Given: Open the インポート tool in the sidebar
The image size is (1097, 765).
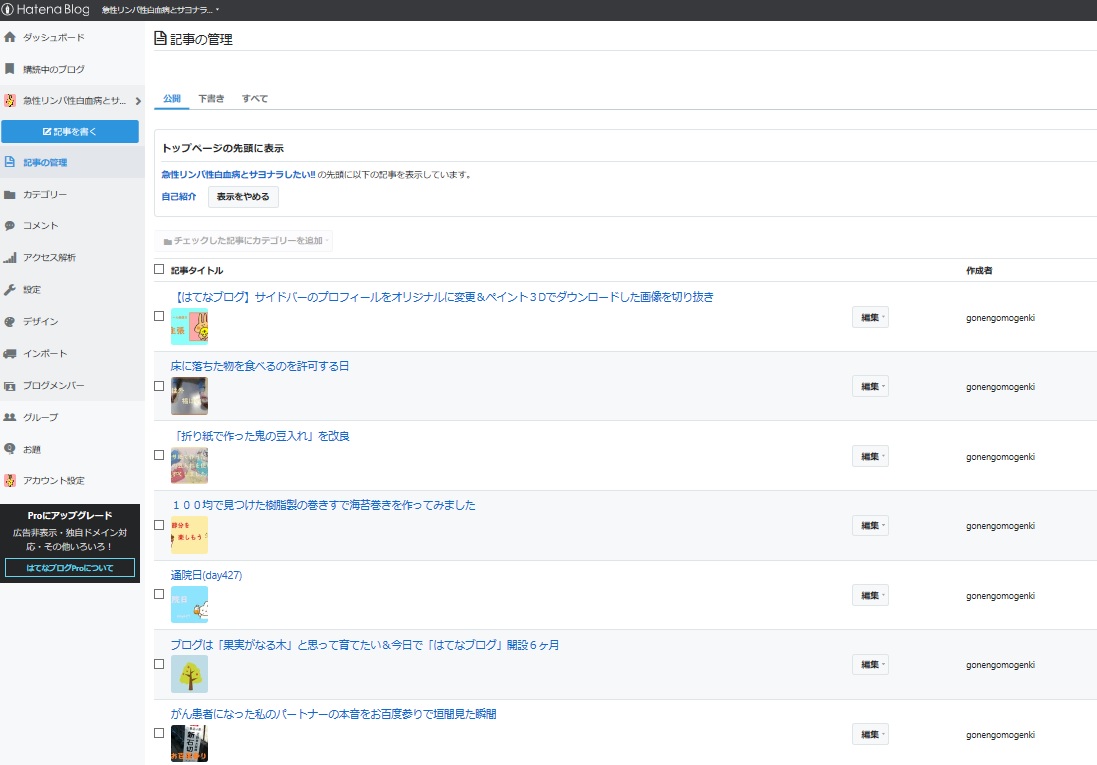Looking at the screenshot, I should (52, 353).
